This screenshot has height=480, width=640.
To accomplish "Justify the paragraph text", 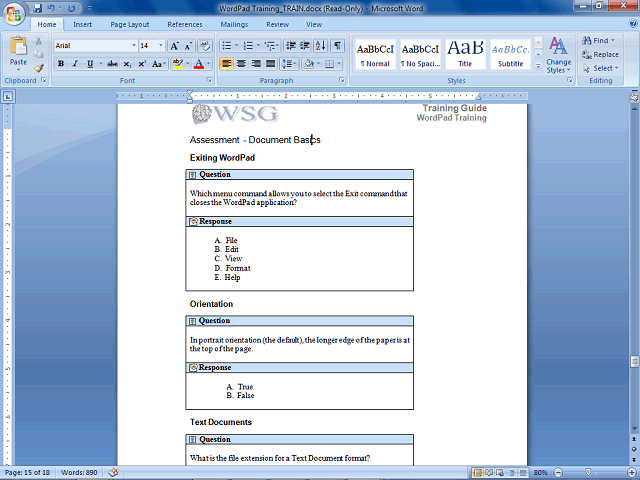I will coord(270,64).
